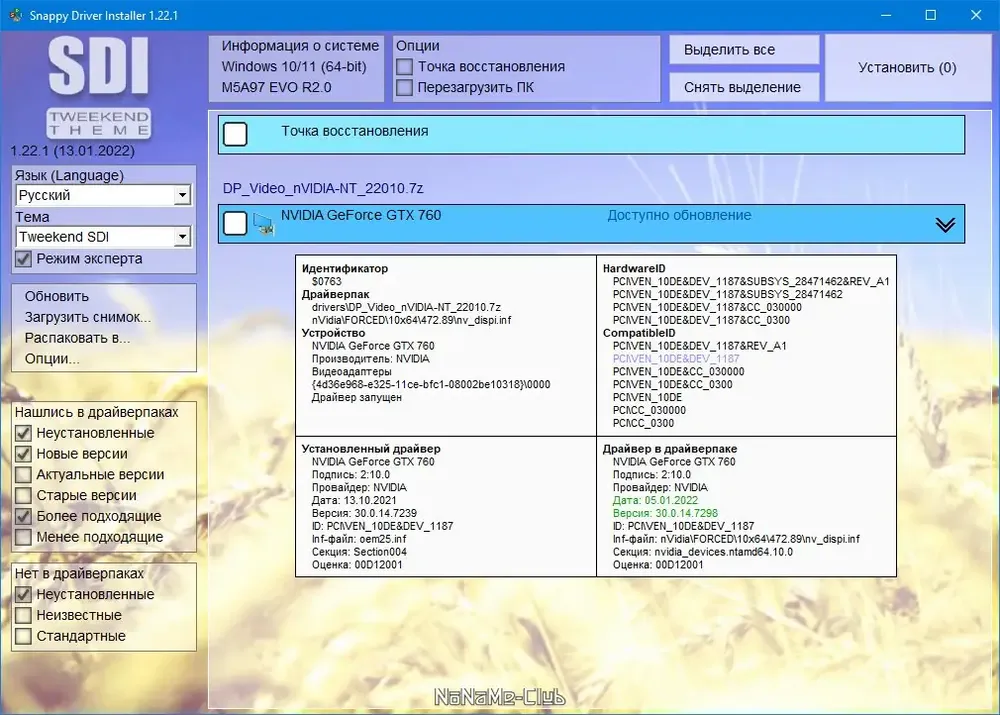Click Дата: 13.10.2021 installed driver line
The height and width of the screenshot is (715, 1000).
354,500
